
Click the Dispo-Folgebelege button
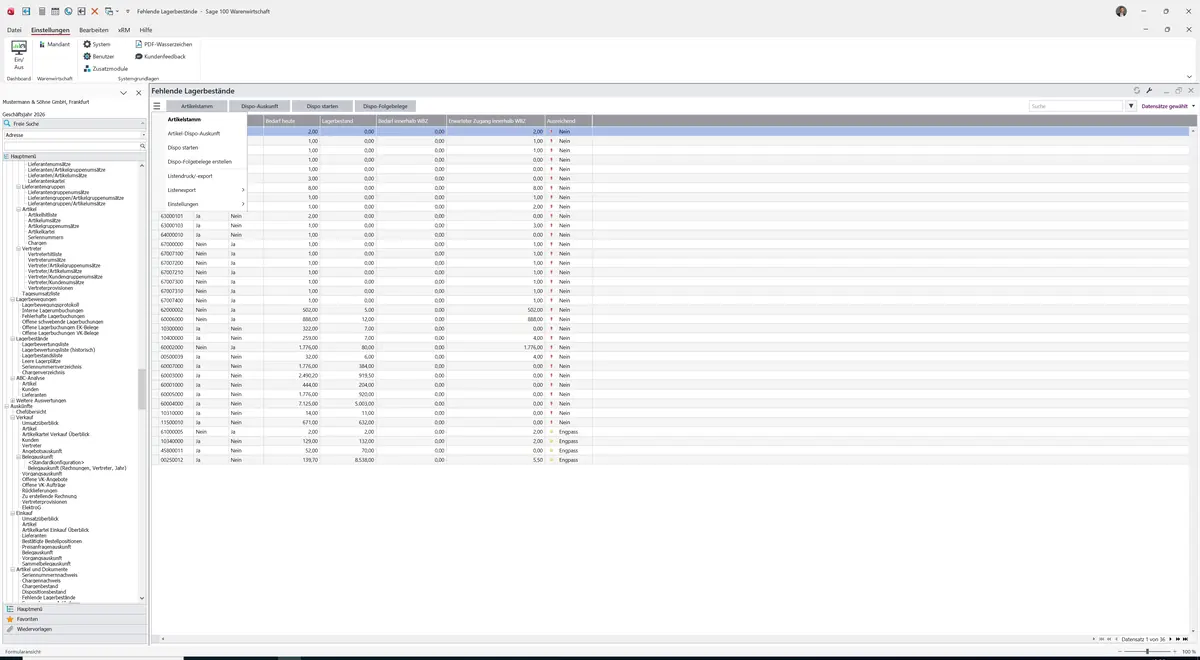coord(385,106)
